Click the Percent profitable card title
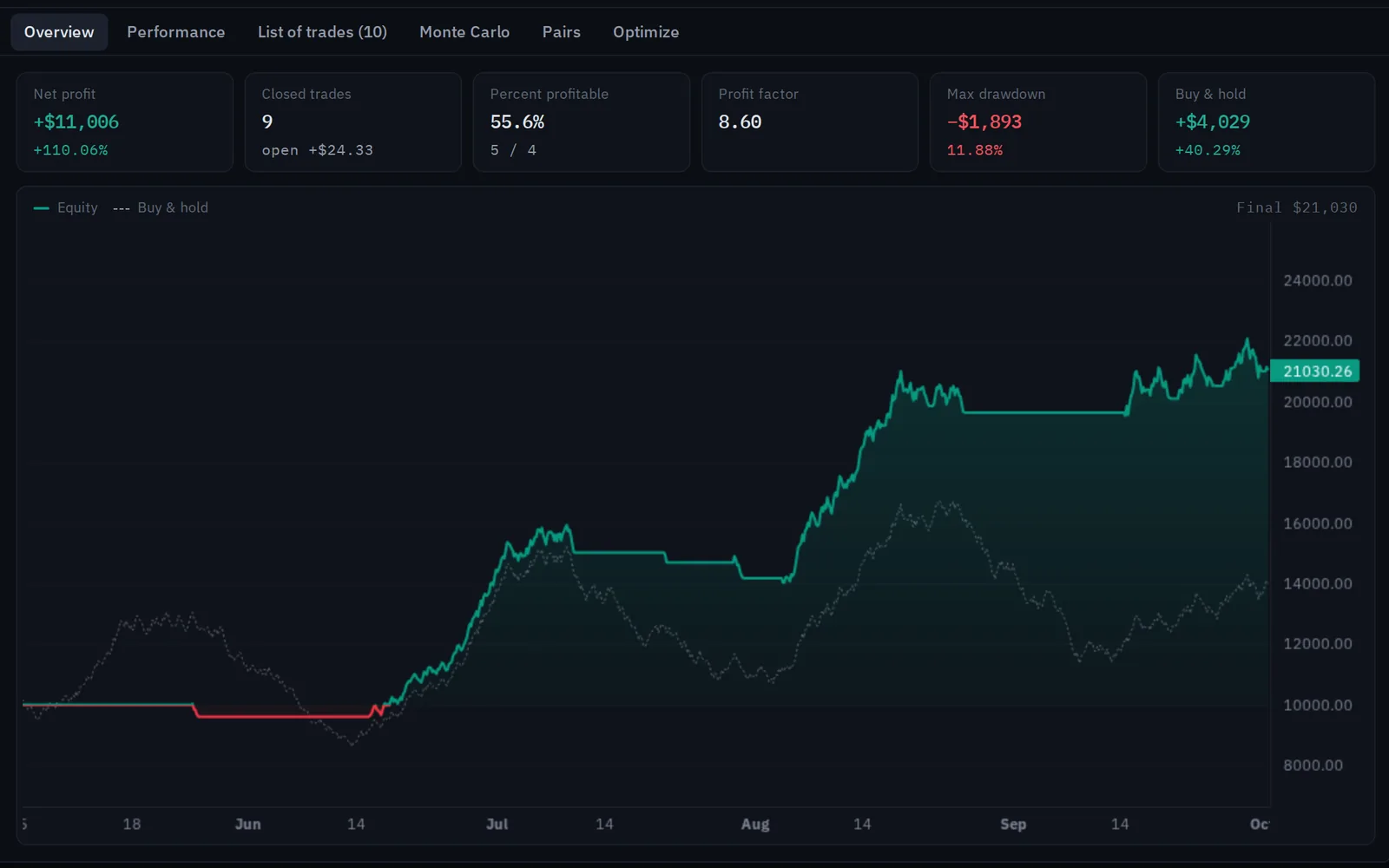 (550, 94)
